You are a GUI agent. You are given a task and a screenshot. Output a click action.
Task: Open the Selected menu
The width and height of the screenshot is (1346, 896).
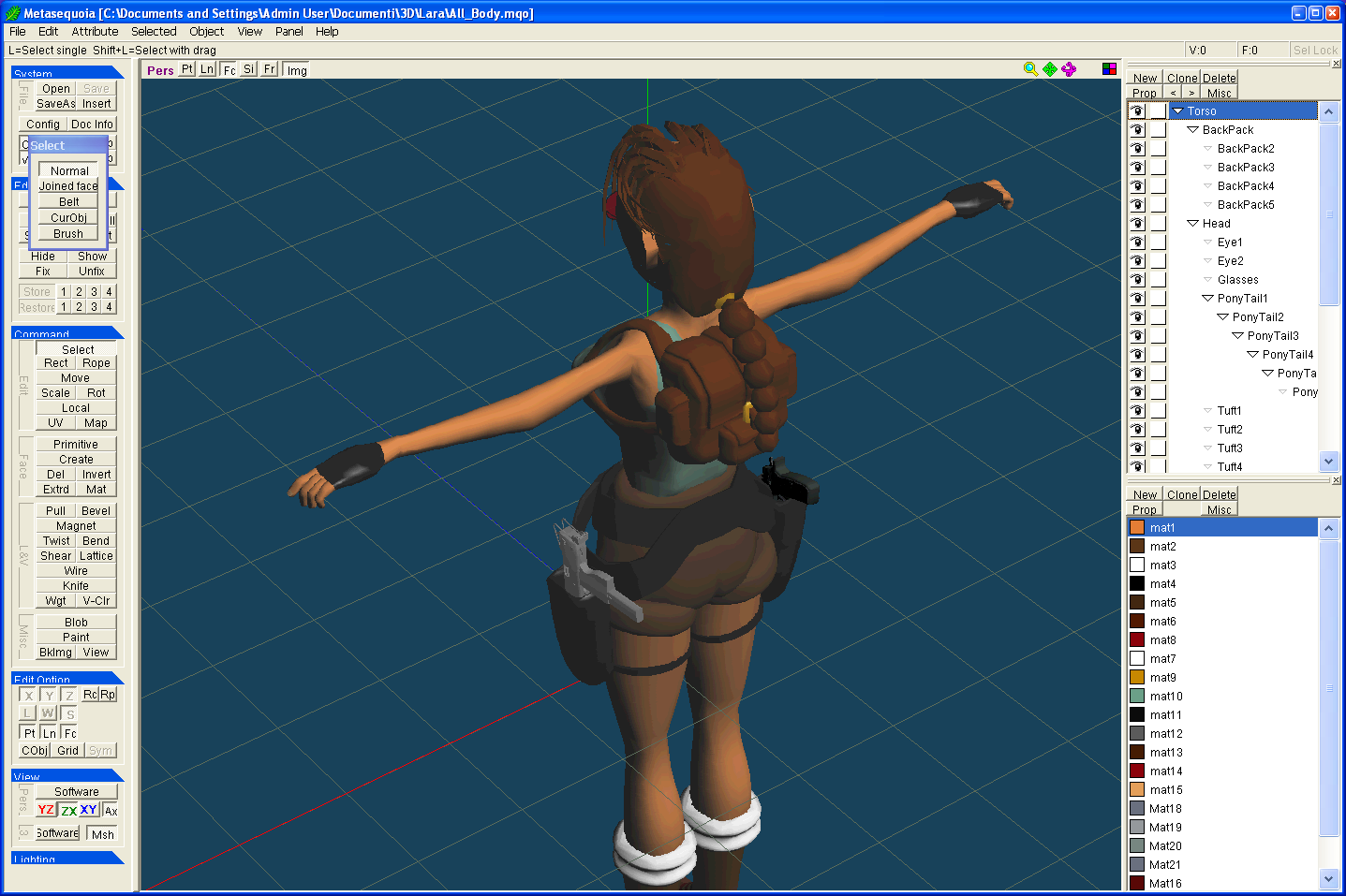pyautogui.click(x=154, y=31)
